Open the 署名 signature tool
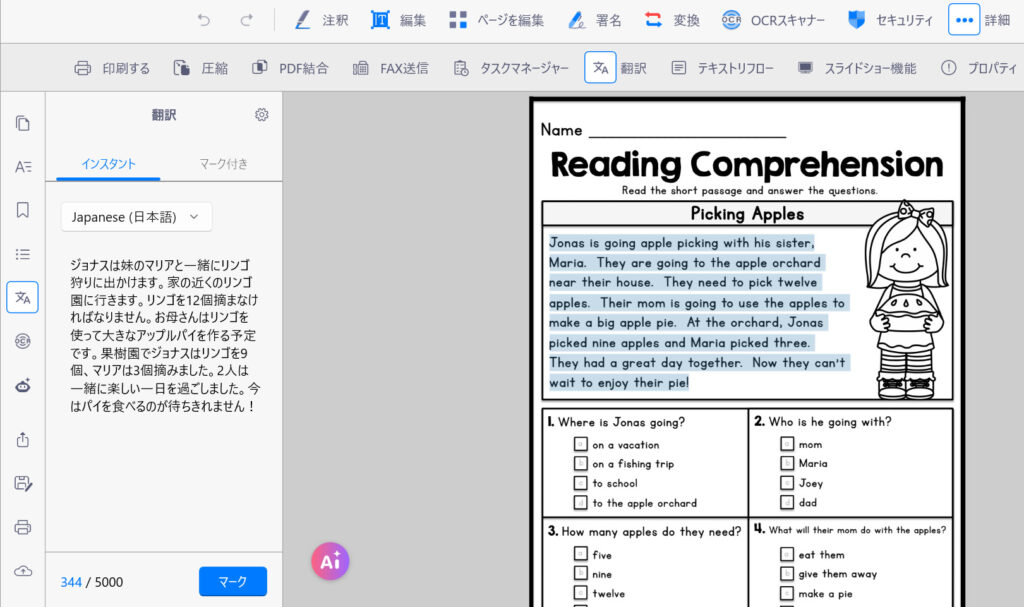 pyautogui.click(x=594, y=20)
